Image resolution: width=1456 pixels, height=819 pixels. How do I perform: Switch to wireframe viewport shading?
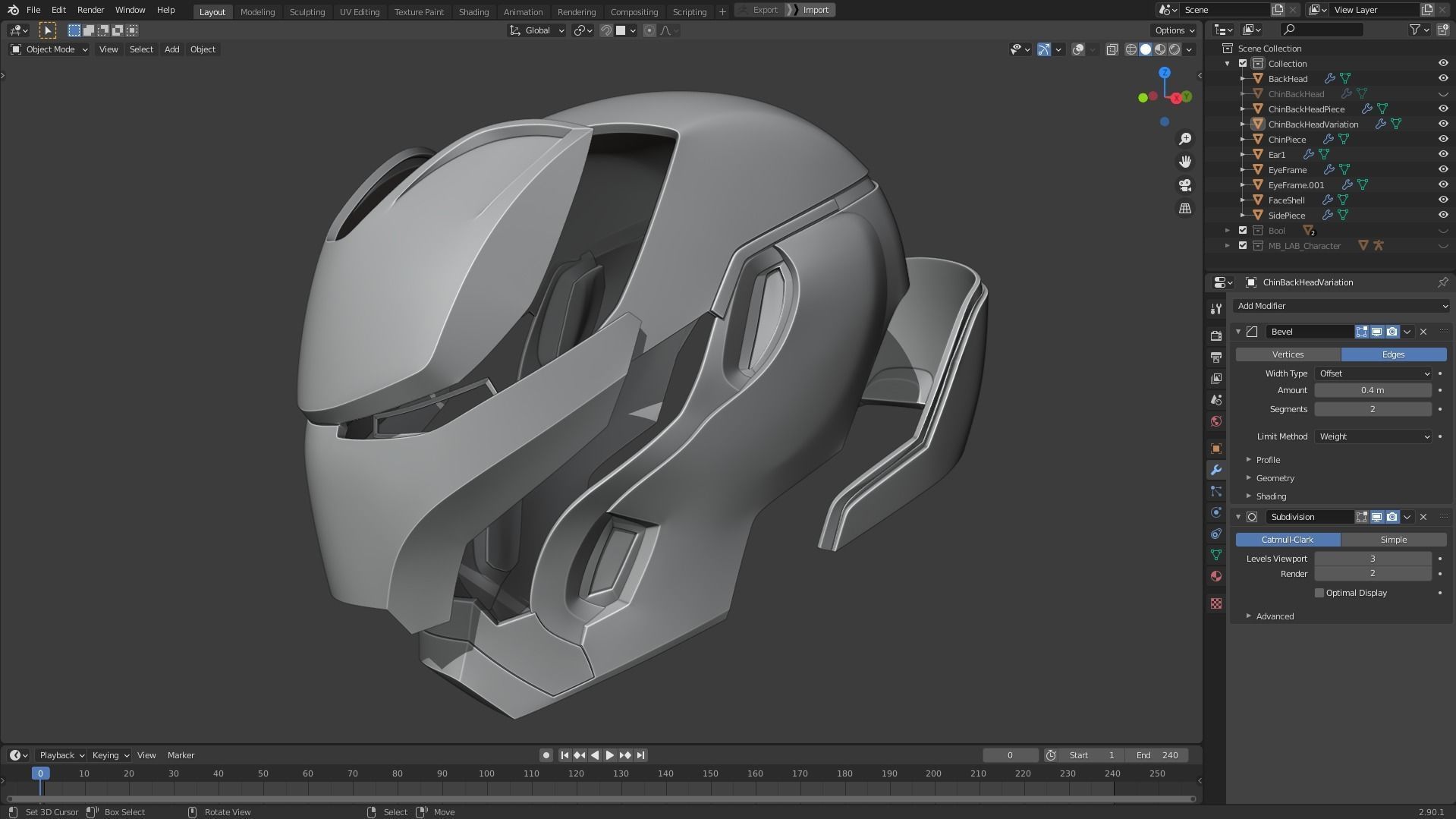pyautogui.click(x=1131, y=49)
